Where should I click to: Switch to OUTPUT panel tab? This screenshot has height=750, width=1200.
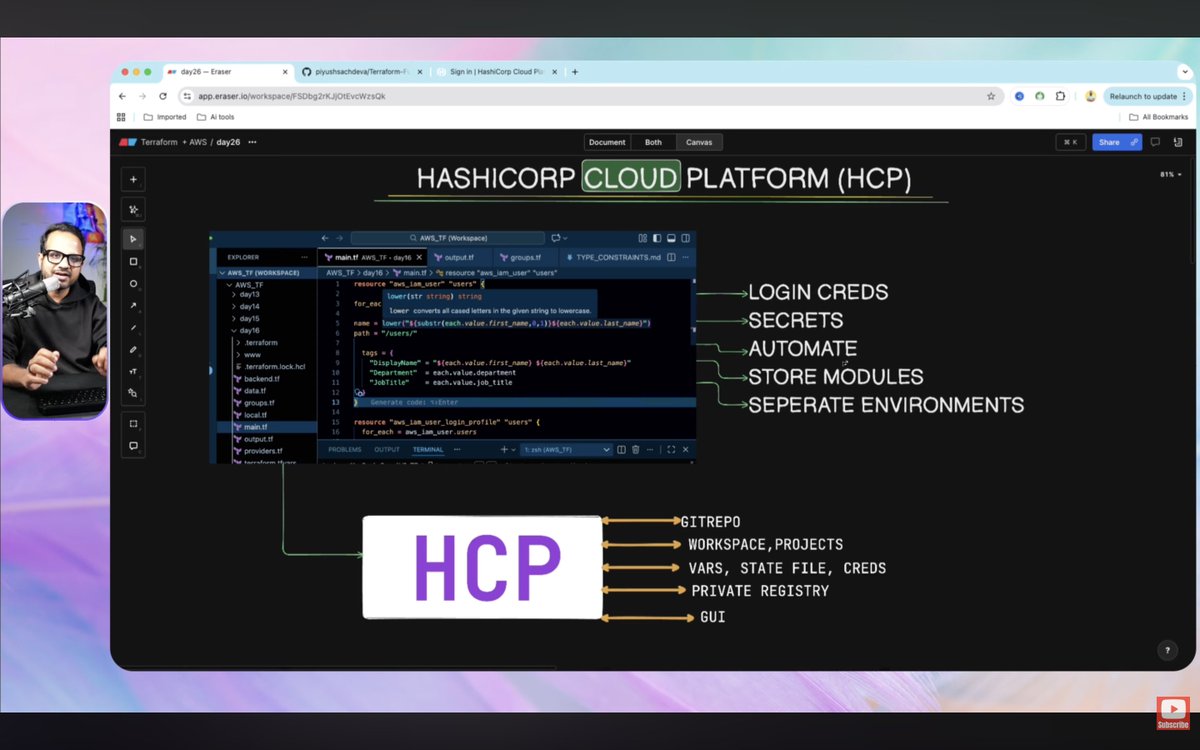tap(387, 450)
